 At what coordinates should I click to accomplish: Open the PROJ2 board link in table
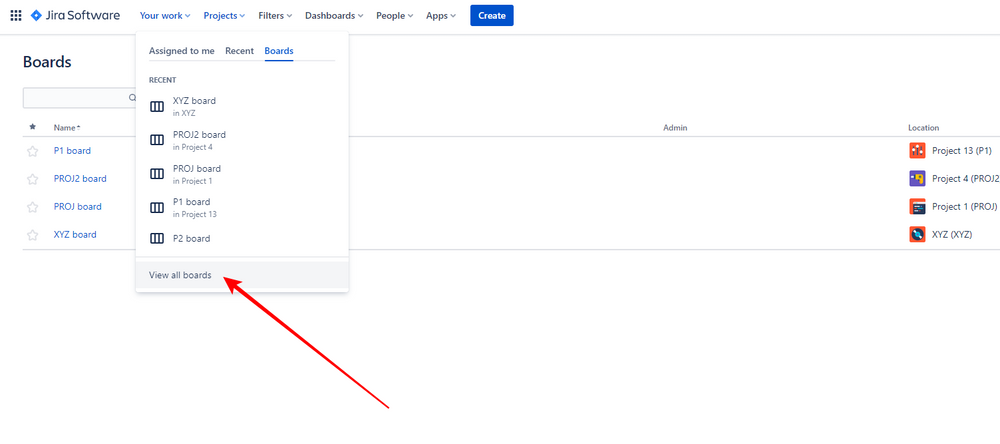click(x=80, y=179)
